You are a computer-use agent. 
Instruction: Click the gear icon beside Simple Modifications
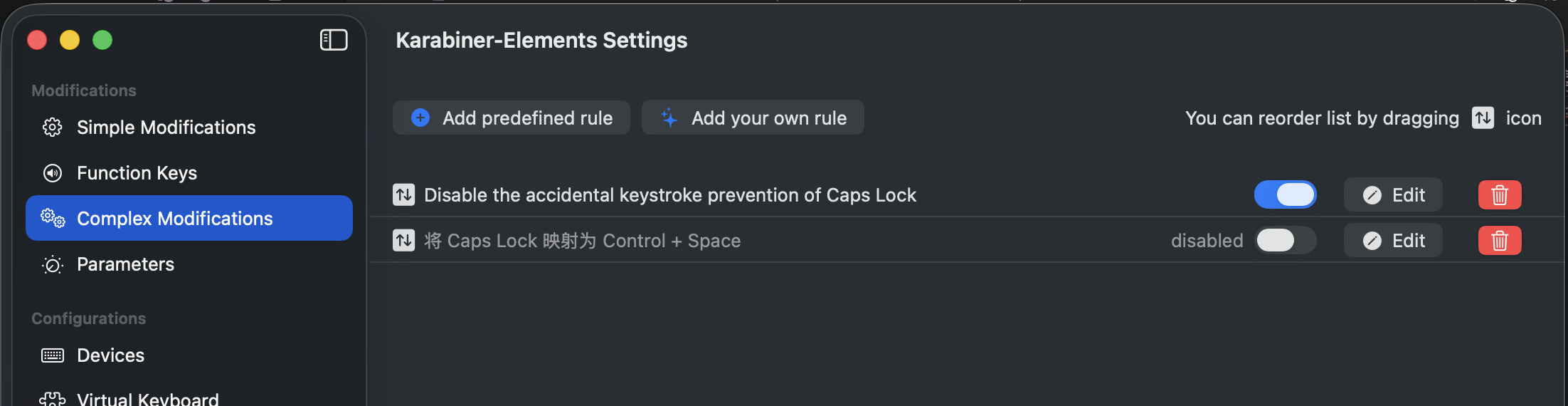53,127
